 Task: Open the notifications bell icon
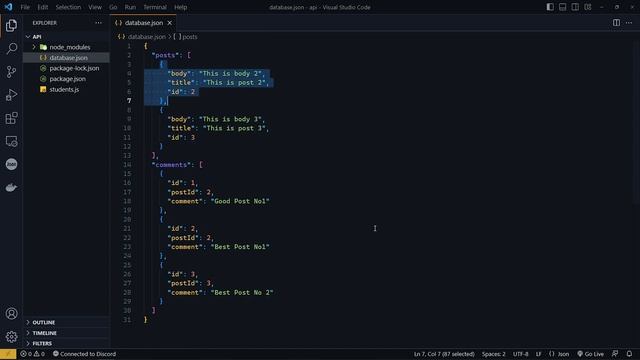tap(629, 354)
